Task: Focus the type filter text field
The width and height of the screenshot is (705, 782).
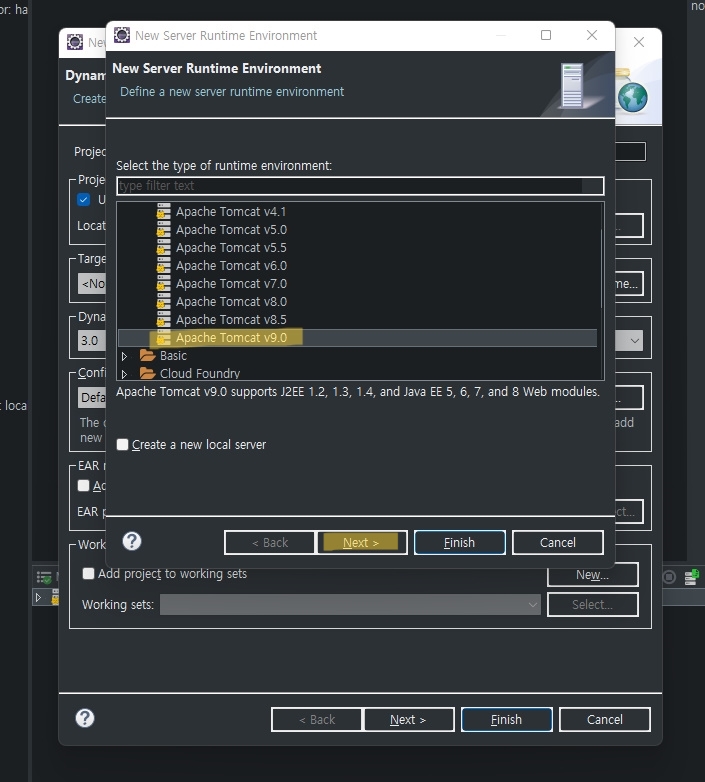Action: coord(360,186)
